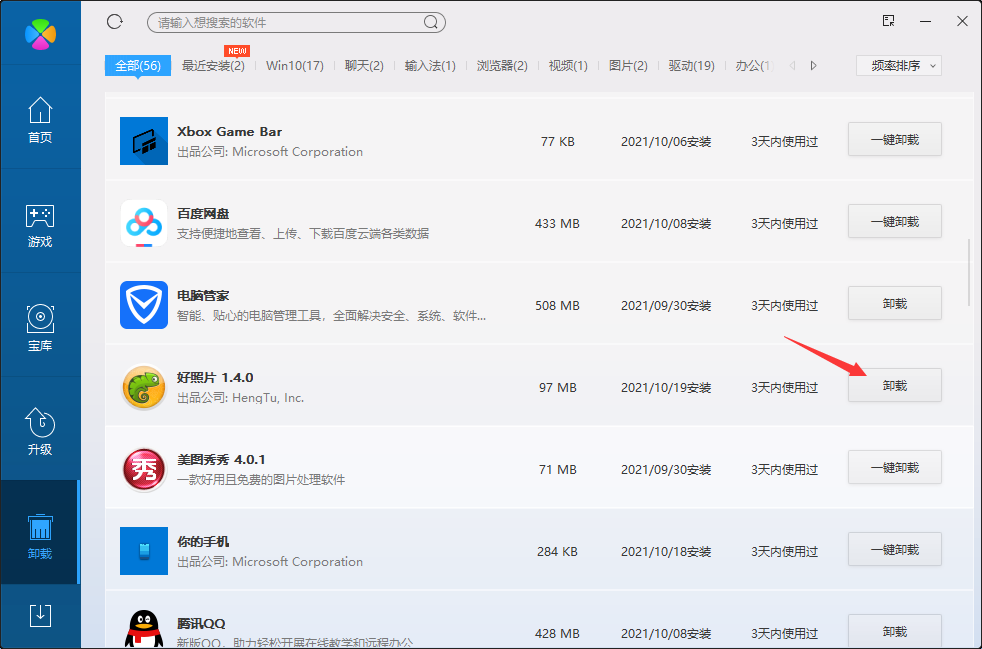Open the 首页 home section
Viewport: 982px width, 649px height.
(40, 120)
